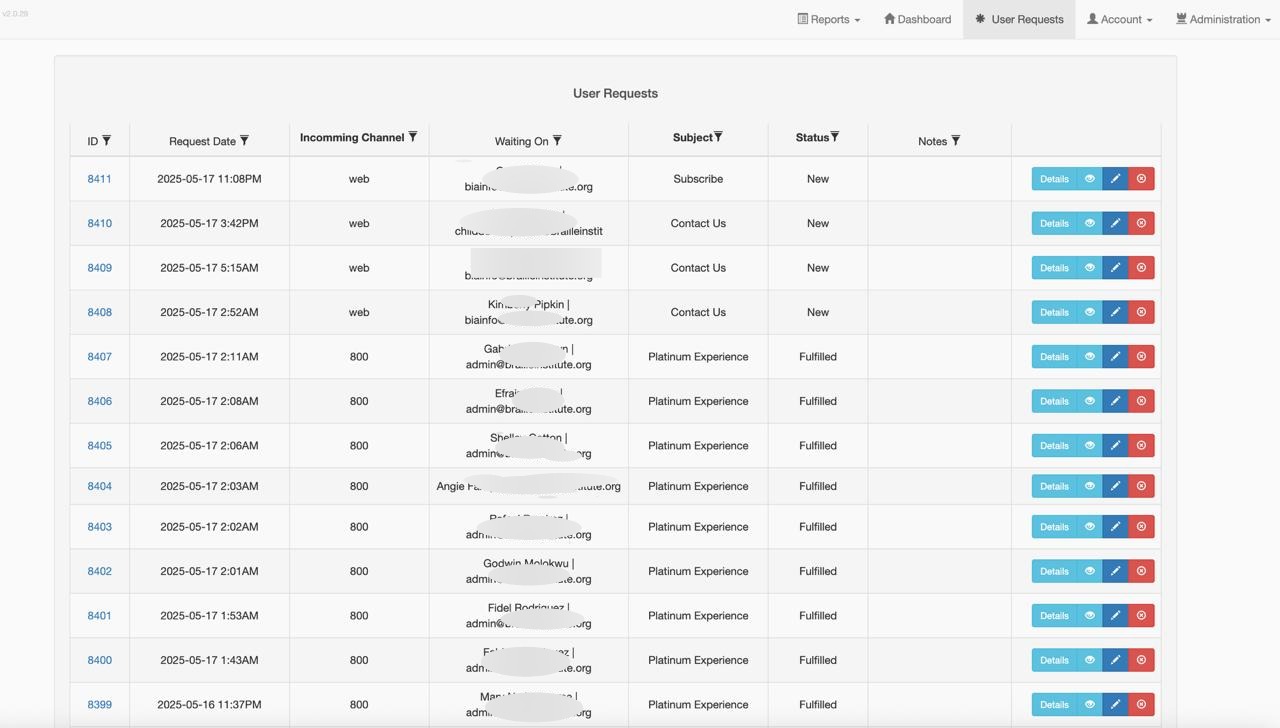Open the Administration dropdown menu
This screenshot has height=728, width=1280.
pyautogui.click(x=1223, y=19)
